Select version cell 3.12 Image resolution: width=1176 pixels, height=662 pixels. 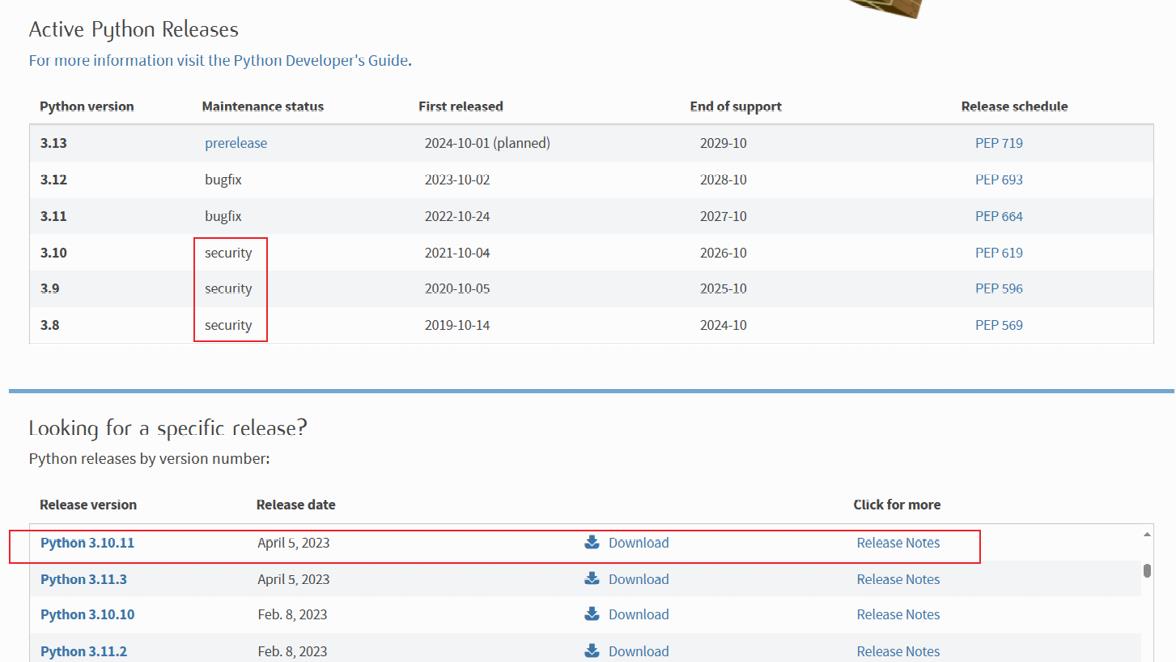point(53,179)
